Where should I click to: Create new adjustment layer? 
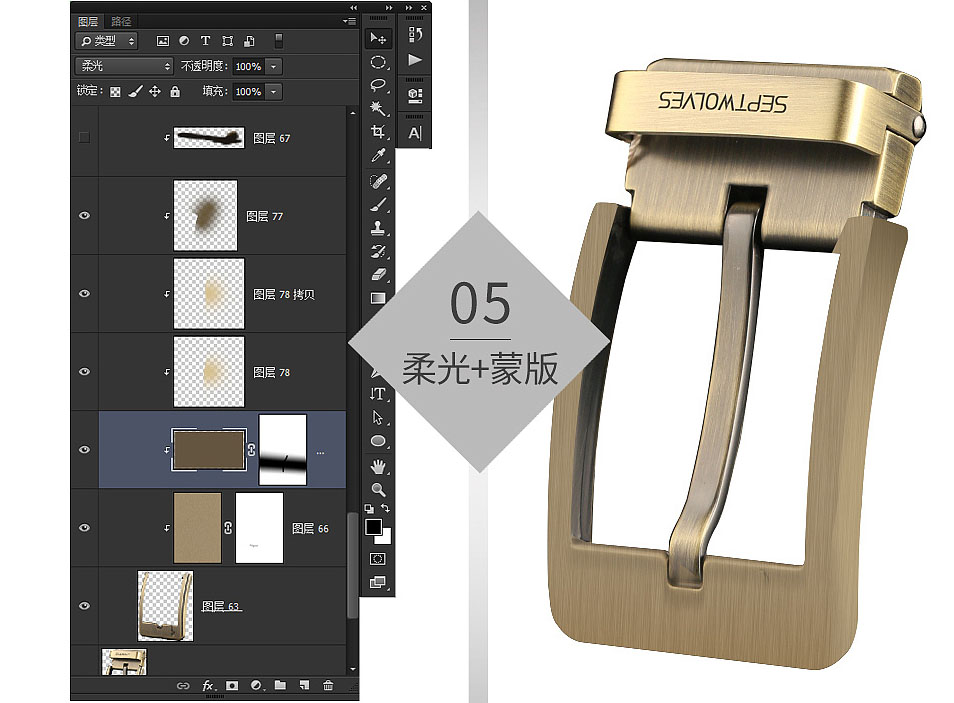pyautogui.click(x=256, y=685)
